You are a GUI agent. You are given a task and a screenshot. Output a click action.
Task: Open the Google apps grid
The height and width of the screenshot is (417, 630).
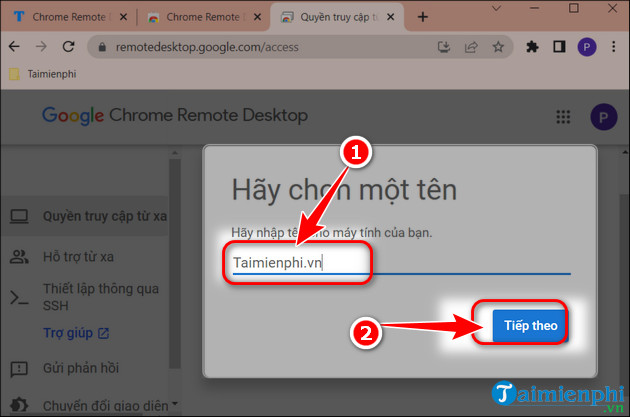coord(563,117)
